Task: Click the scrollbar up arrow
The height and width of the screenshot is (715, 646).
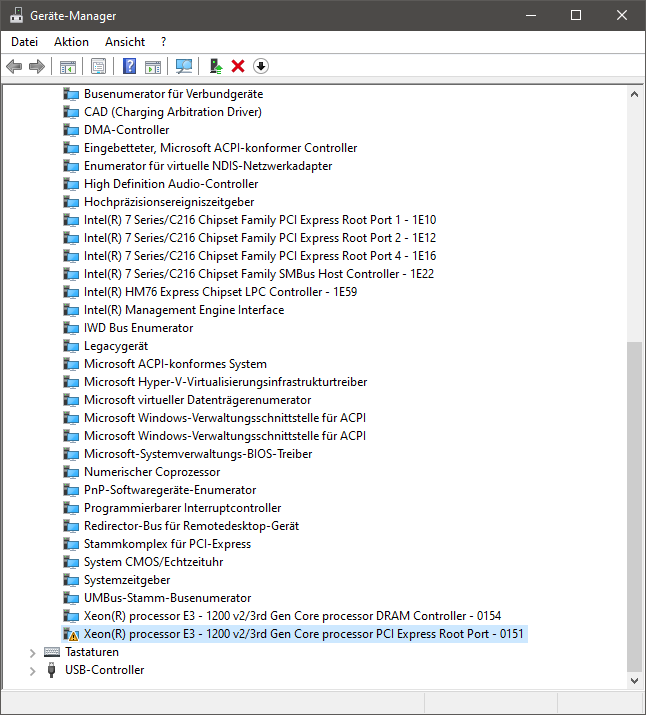Action: [634, 94]
